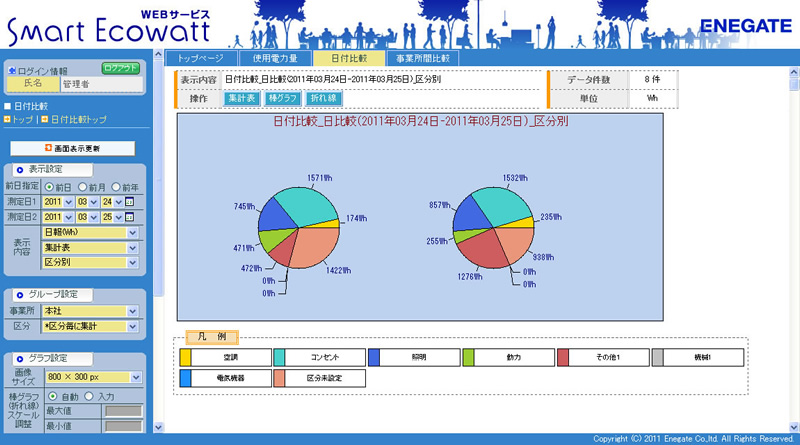Click the 管理者 name field
This screenshot has height=445, width=800.
(102, 84)
